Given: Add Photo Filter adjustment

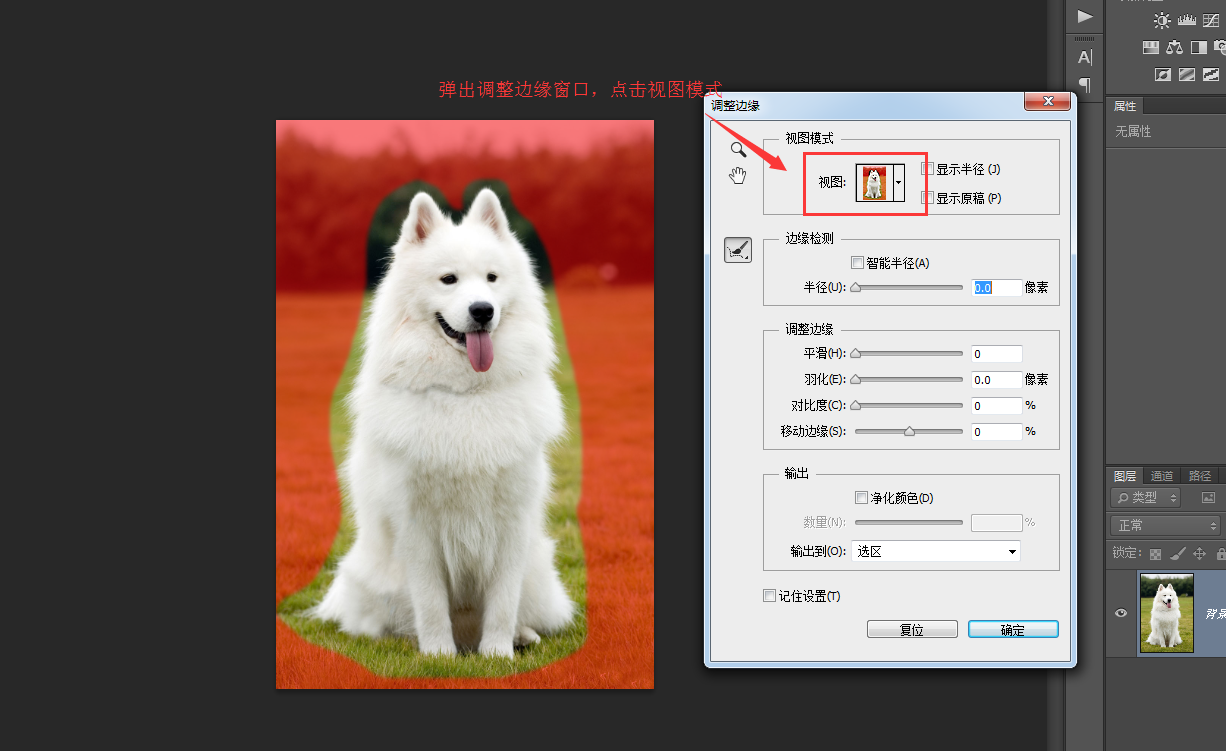Looking at the screenshot, I should pyautogui.click(x=1220, y=47).
